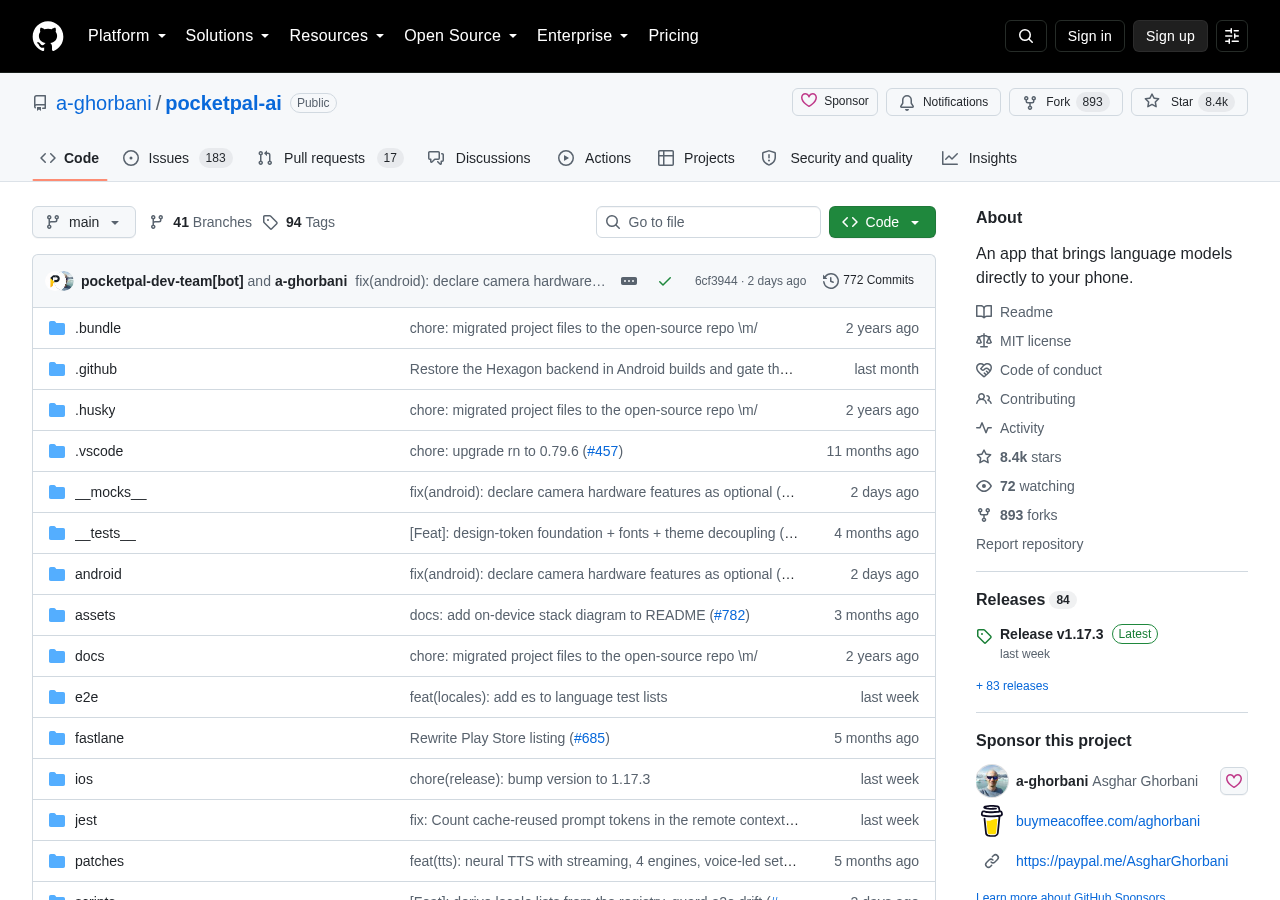Open the Activity pulse link
The width and height of the screenshot is (1280, 900).
pyautogui.click(x=1010, y=428)
